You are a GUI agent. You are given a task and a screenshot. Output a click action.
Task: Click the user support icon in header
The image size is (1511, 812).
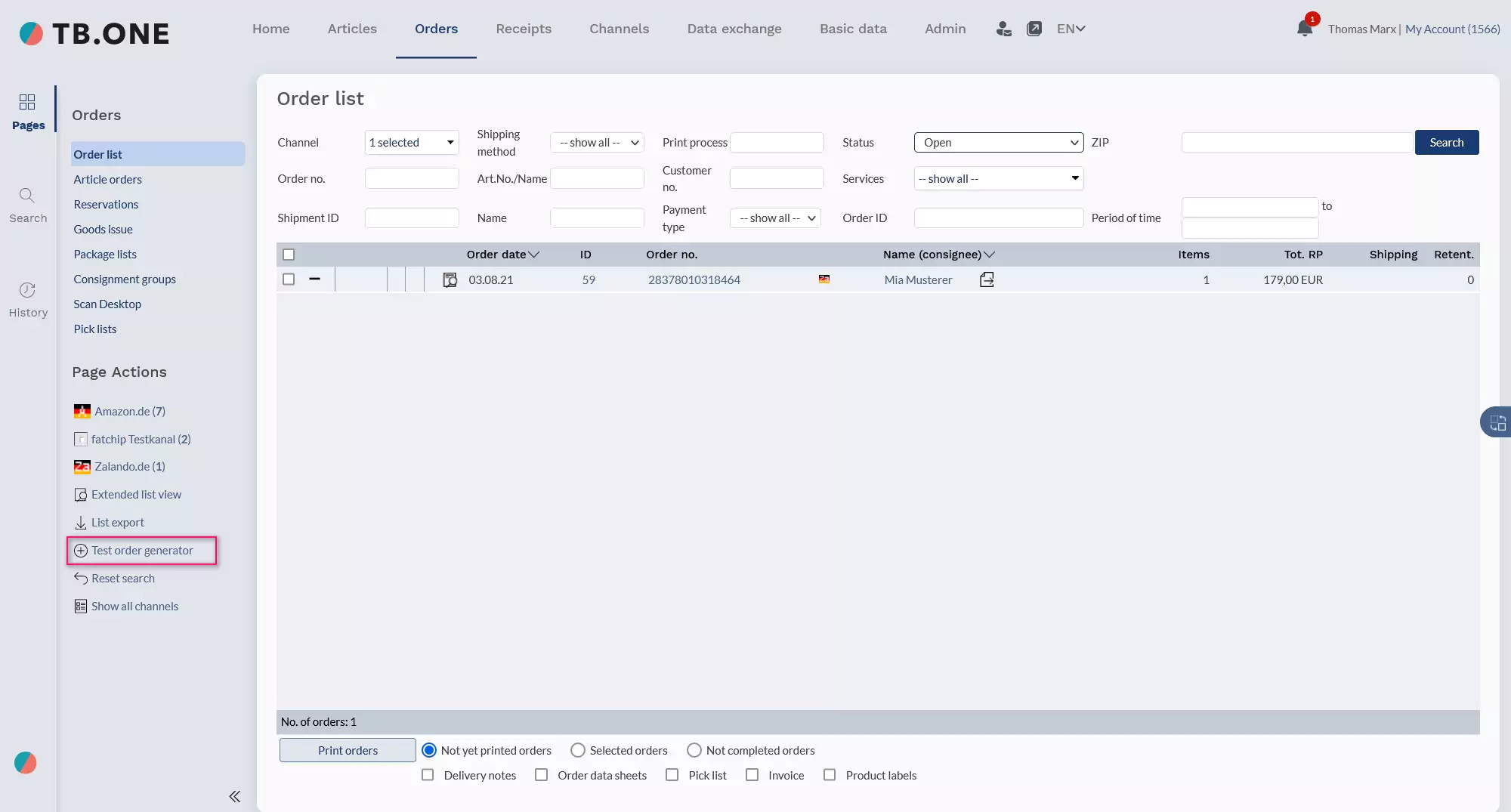[1003, 29]
